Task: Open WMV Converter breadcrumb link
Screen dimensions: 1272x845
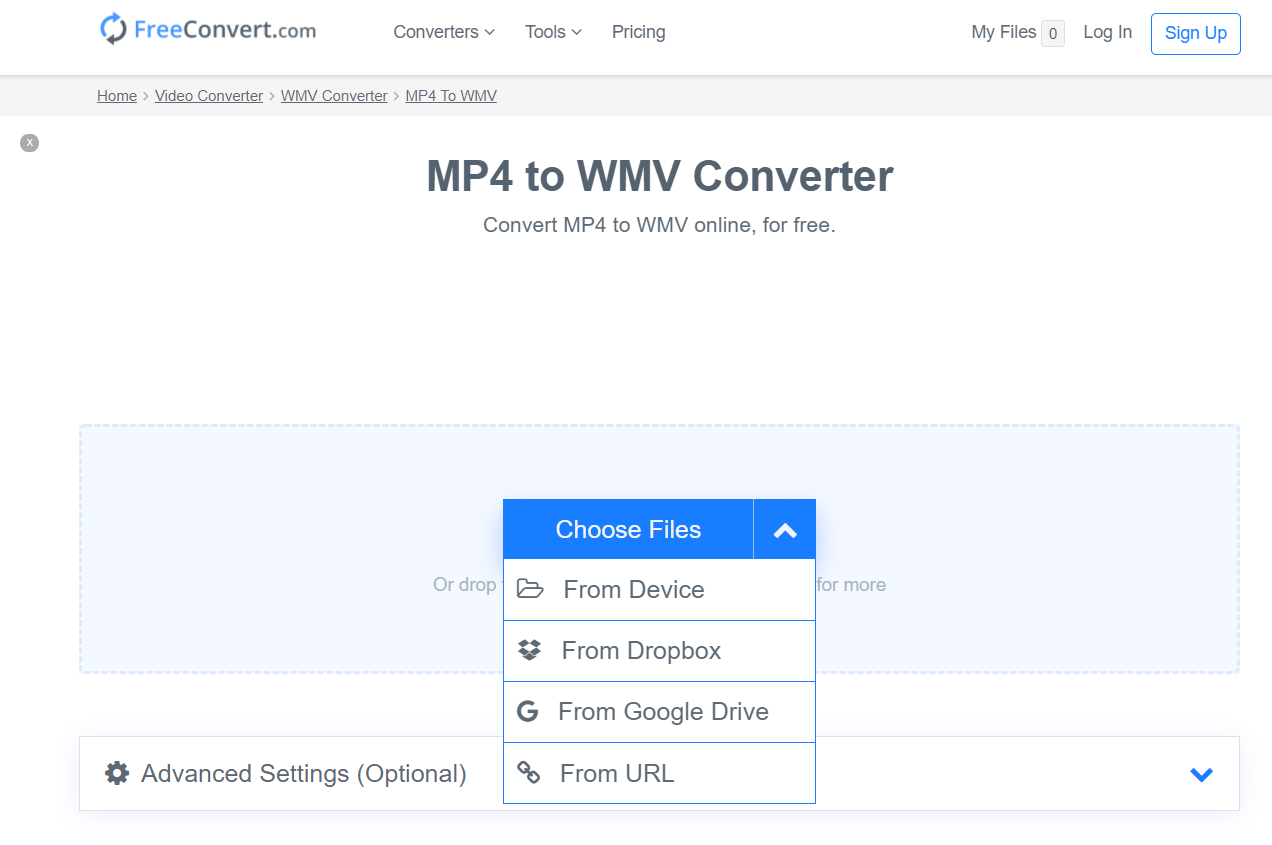Action: pyautogui.click(x=334, y=96)
